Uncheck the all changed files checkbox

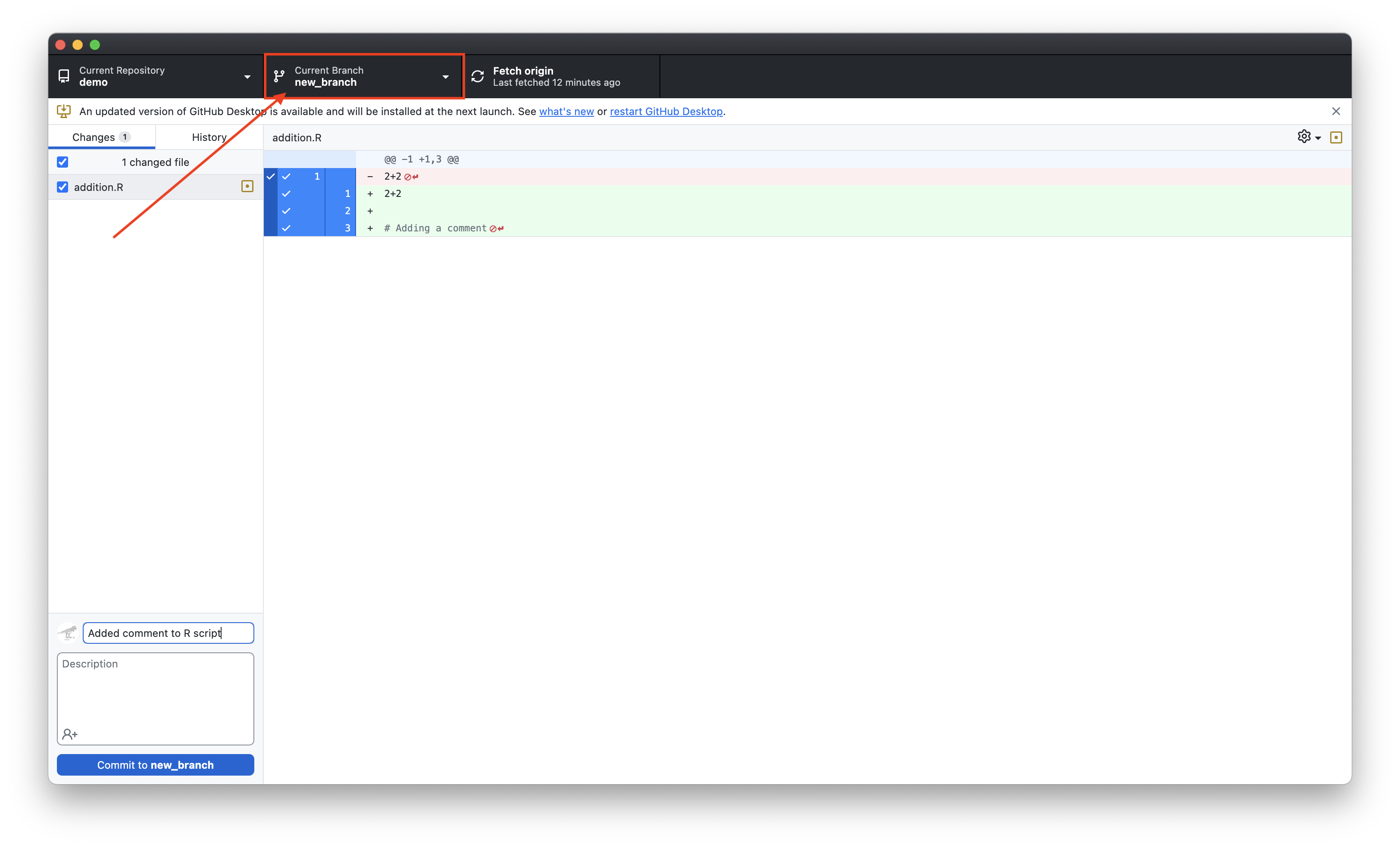(x=62, y=162)
